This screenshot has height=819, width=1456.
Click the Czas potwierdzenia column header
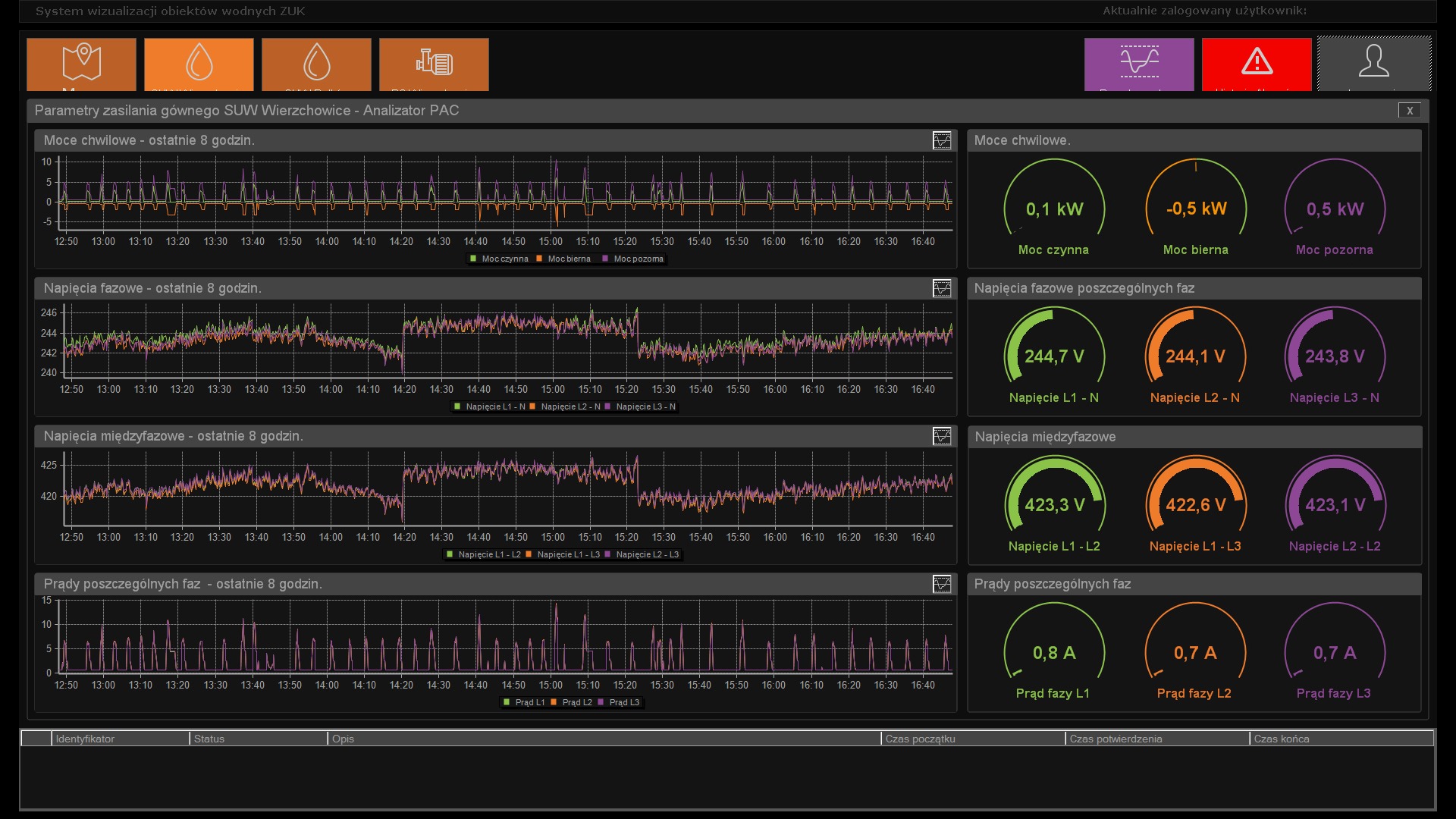coord(1116,739)
